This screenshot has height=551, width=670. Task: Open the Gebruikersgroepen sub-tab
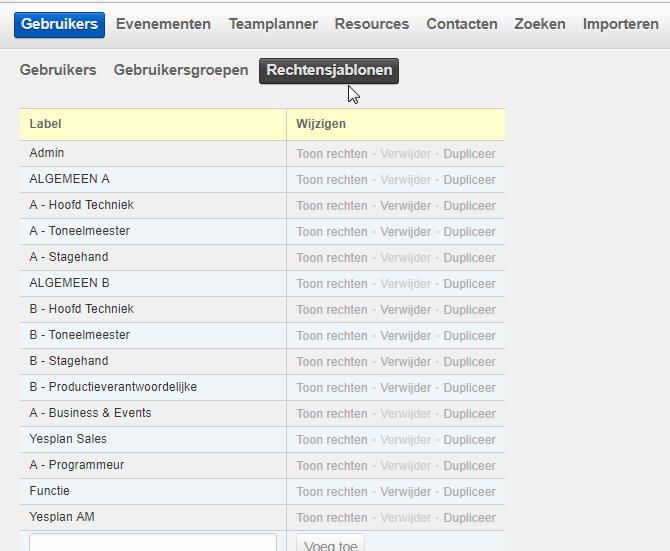coord(181,70)
